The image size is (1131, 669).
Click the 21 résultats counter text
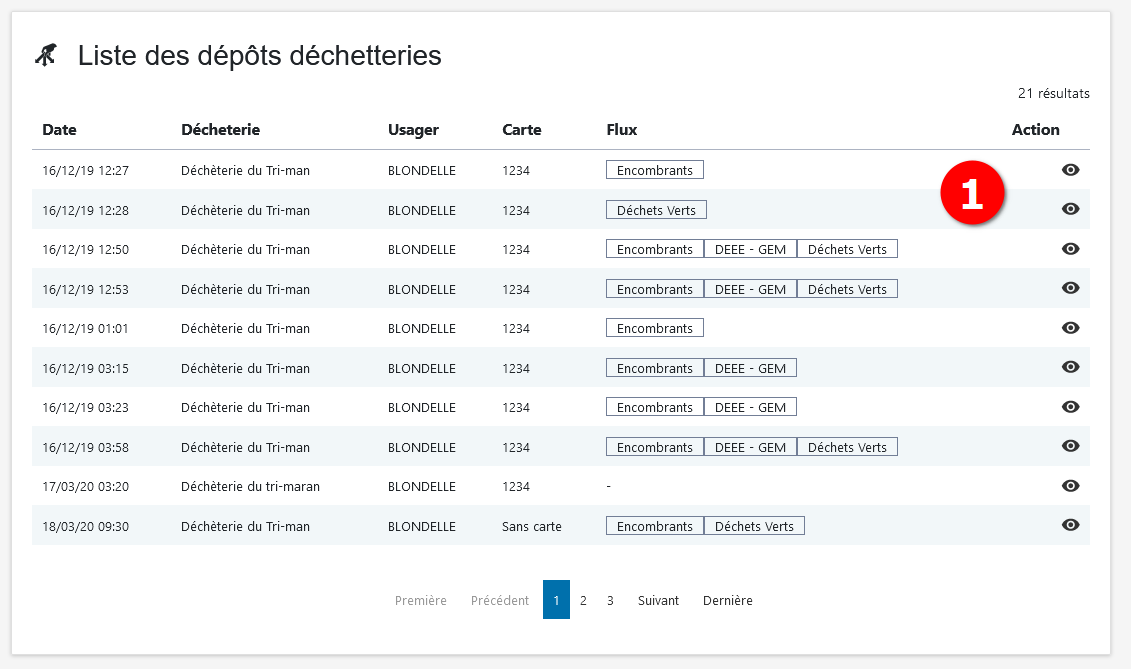[1053, 93]
